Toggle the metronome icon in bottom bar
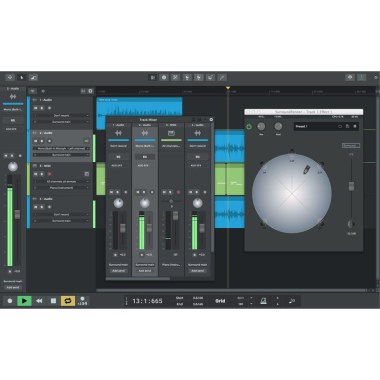The width and height of the screenshot is (380, 380). point(263,301)
